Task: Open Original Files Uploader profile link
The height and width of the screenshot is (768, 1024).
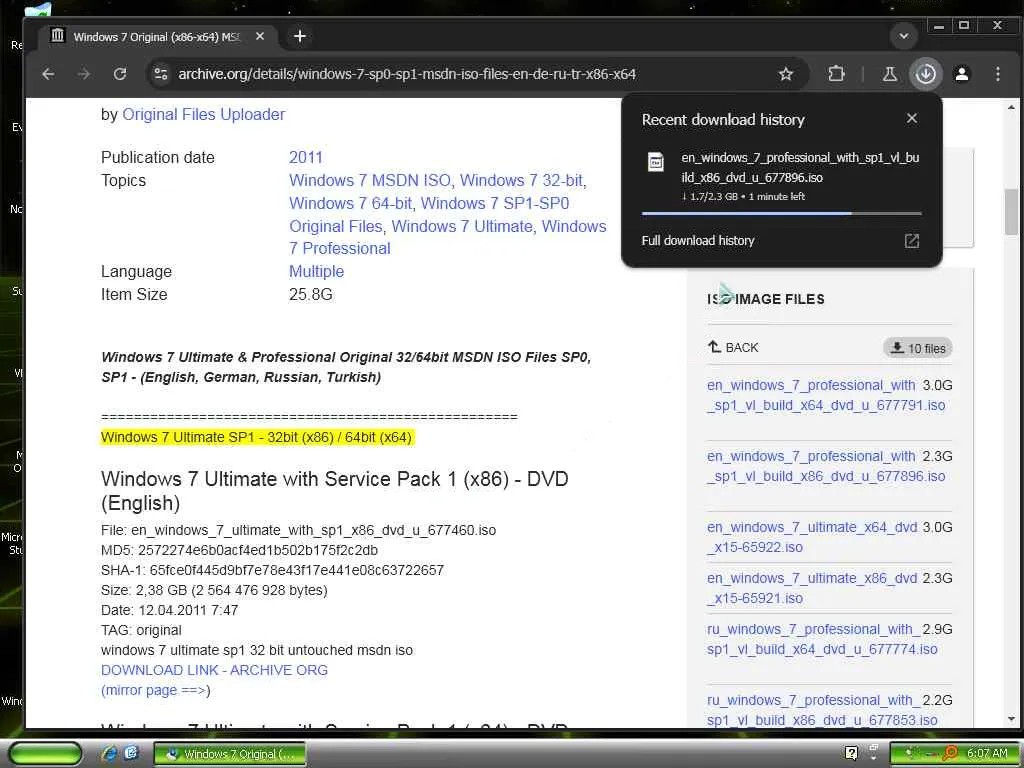Action: coord(204,114)
